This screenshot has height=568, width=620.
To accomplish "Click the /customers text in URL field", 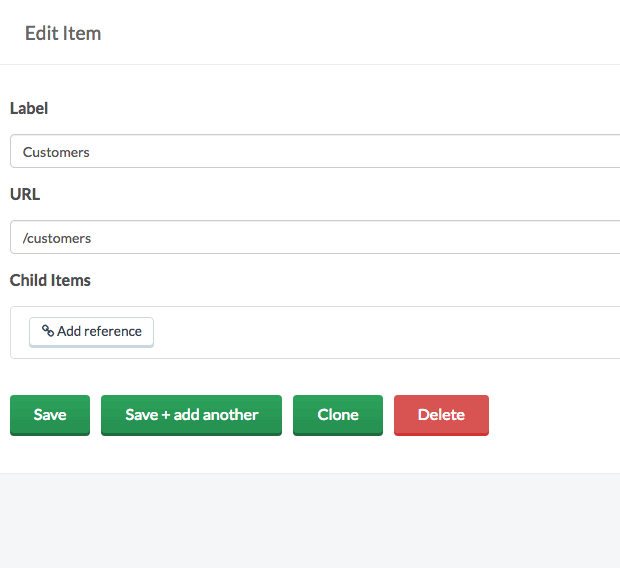I will click(x=57, y=238).
